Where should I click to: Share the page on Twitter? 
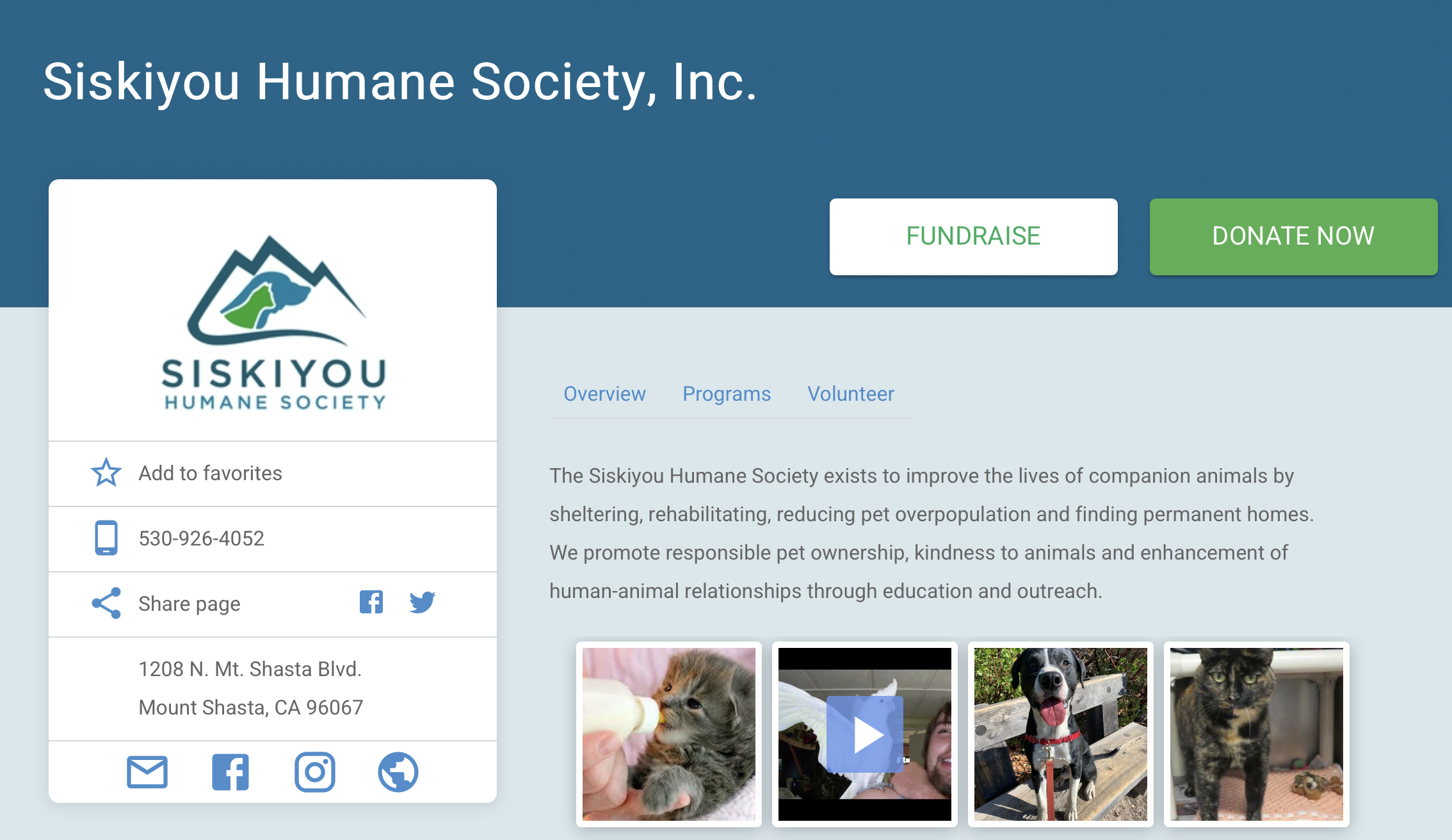423,602
